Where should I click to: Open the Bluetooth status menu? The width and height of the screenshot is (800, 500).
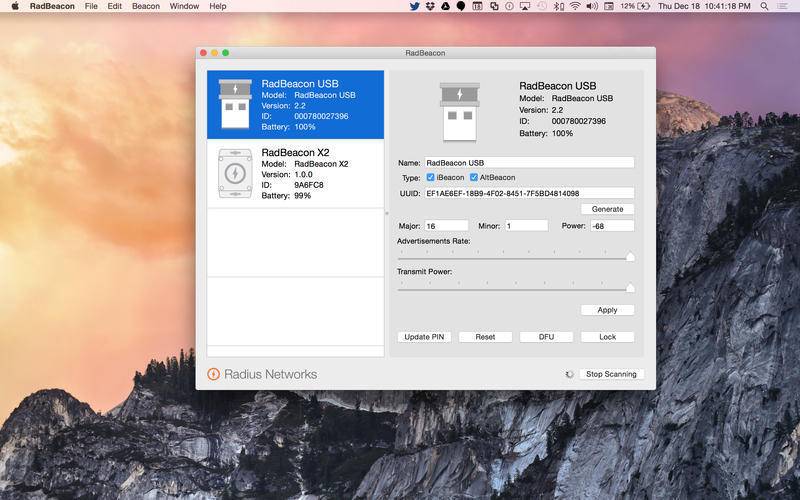559,6
